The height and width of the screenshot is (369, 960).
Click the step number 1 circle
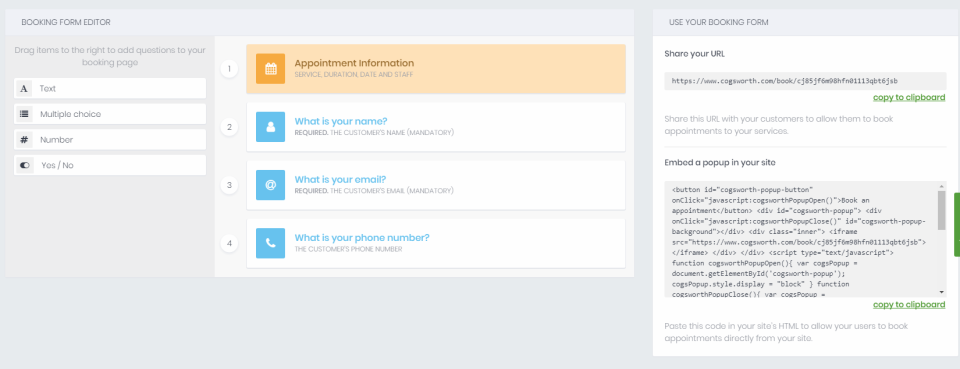click(x=229, y=69)
